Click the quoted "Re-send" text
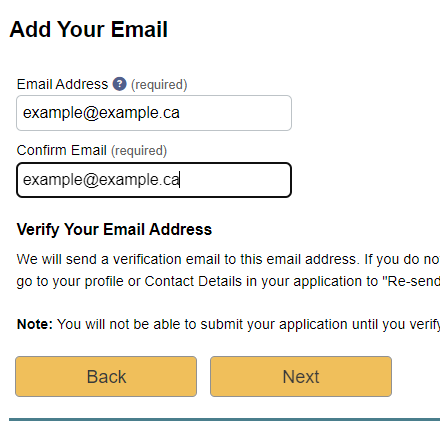 pos(411,281)
